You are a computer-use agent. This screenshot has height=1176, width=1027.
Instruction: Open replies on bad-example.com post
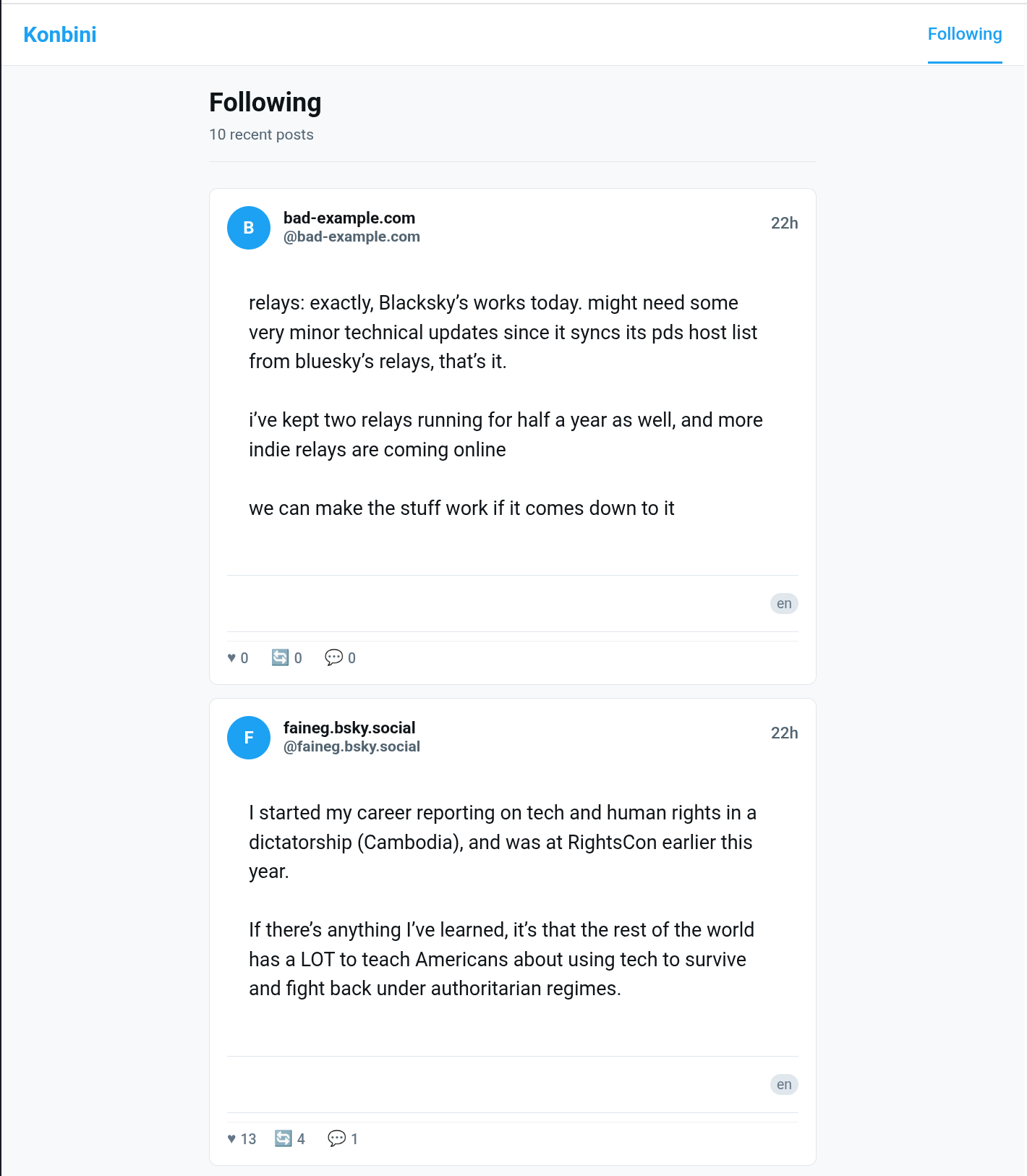(x=340, y=657)
